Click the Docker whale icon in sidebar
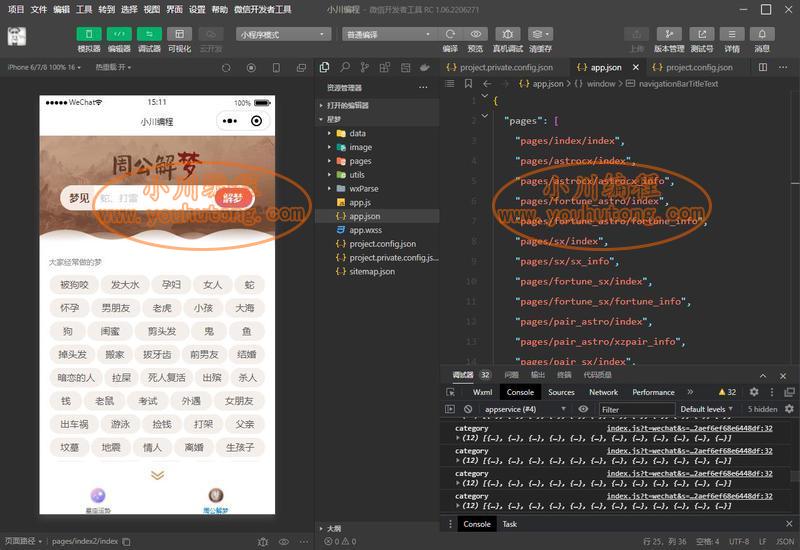800x550 pixels. (424, 67)
